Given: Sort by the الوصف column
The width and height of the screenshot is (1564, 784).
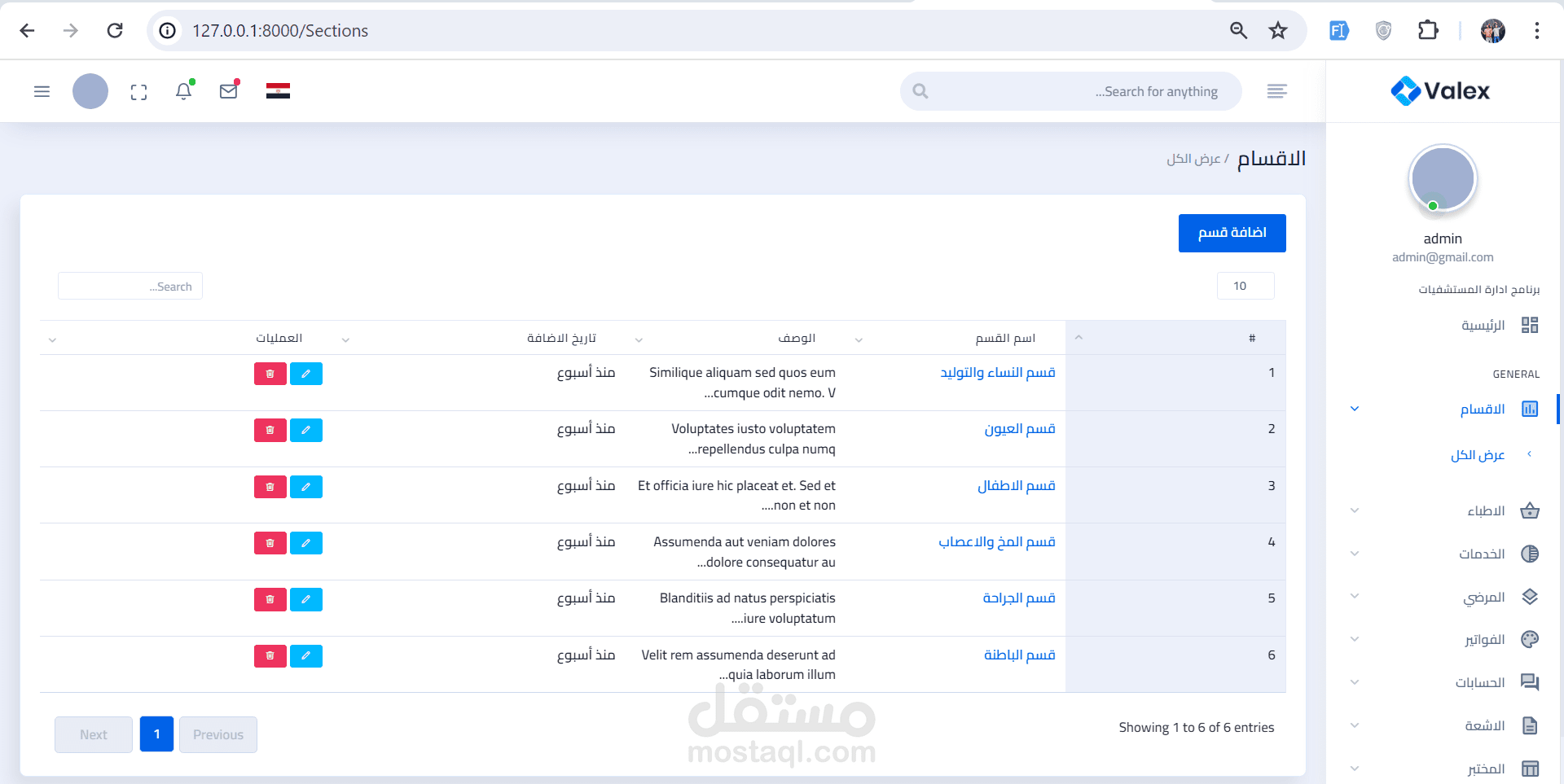Looking at the screenshot, I should tap(736, 338).
